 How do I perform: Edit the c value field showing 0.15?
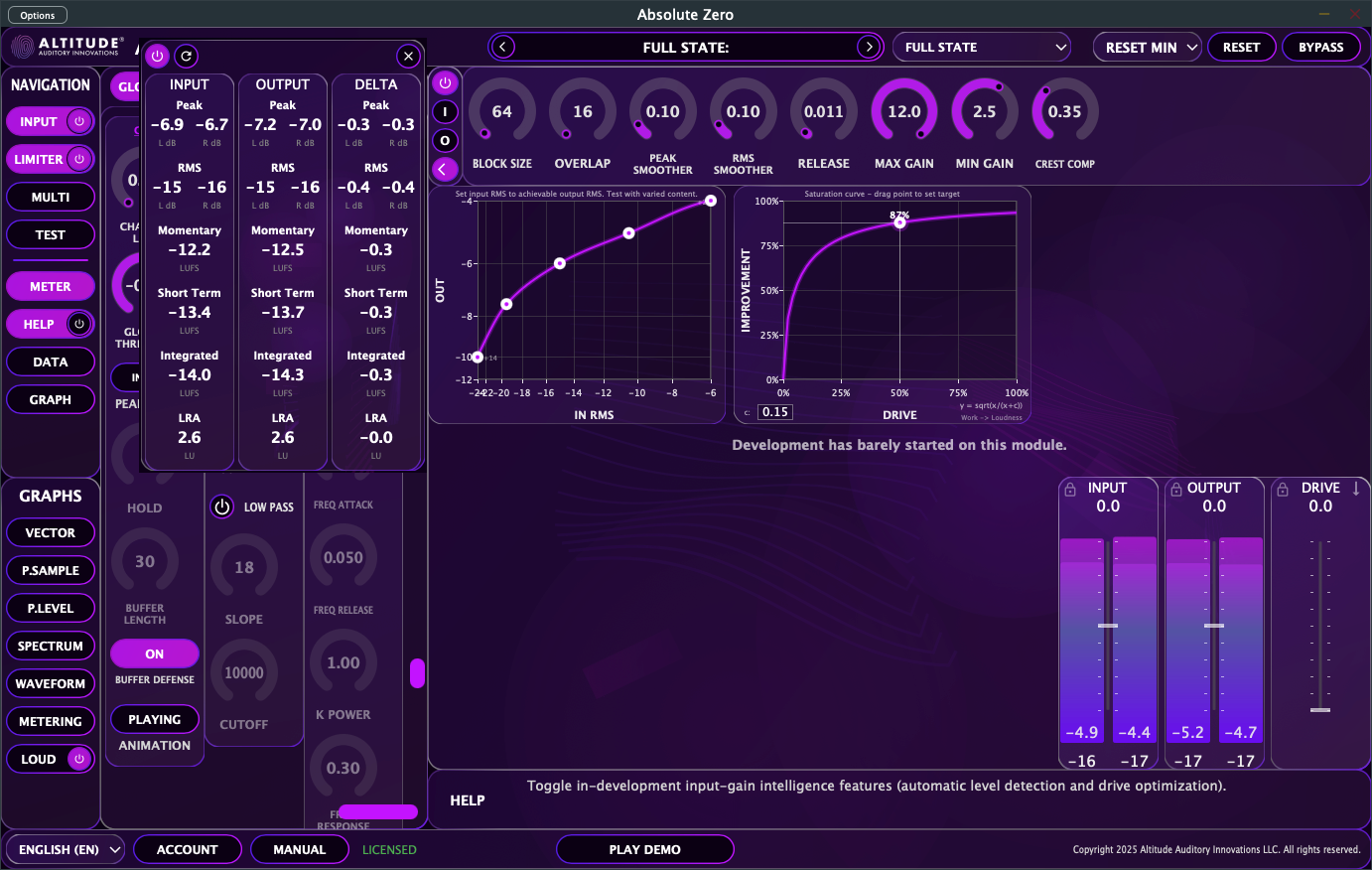[x=774, y=410]
